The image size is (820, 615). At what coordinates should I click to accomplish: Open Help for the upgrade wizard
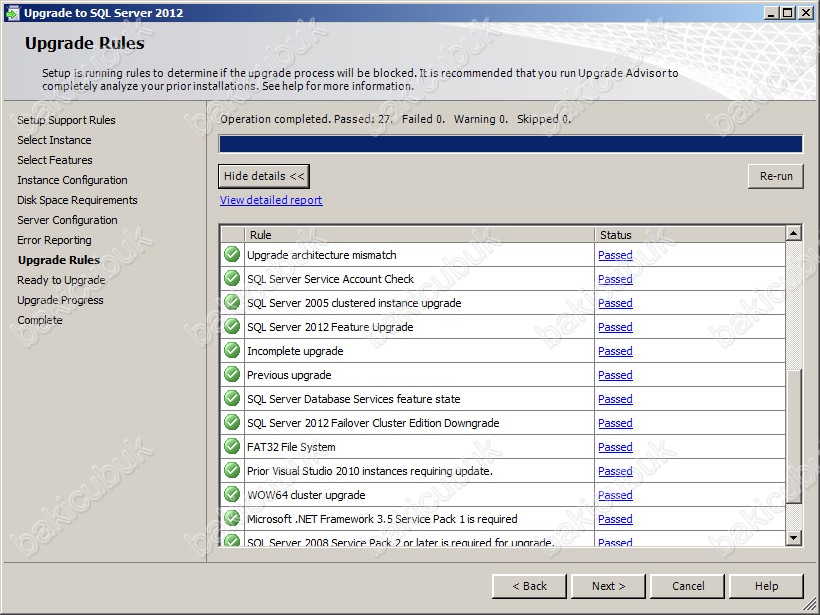(x=766, y=586)
